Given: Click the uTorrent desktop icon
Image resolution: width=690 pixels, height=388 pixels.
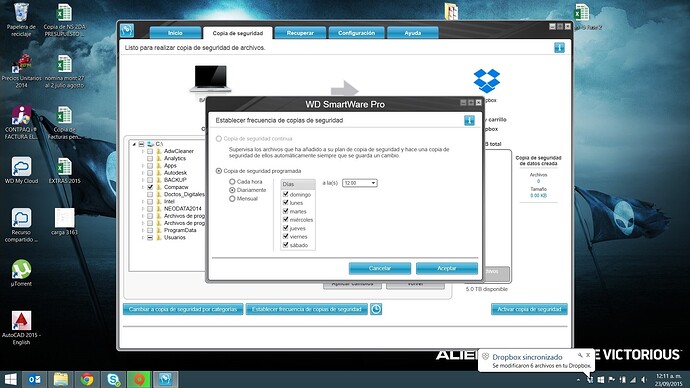Looking at the screenshot, I should (x=21, y=273).
